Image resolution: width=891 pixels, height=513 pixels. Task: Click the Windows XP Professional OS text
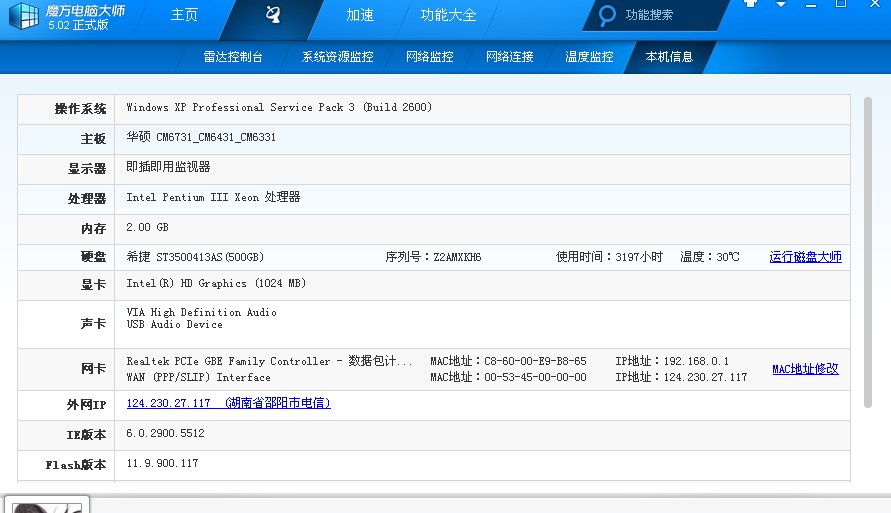[x=279, y=107]
